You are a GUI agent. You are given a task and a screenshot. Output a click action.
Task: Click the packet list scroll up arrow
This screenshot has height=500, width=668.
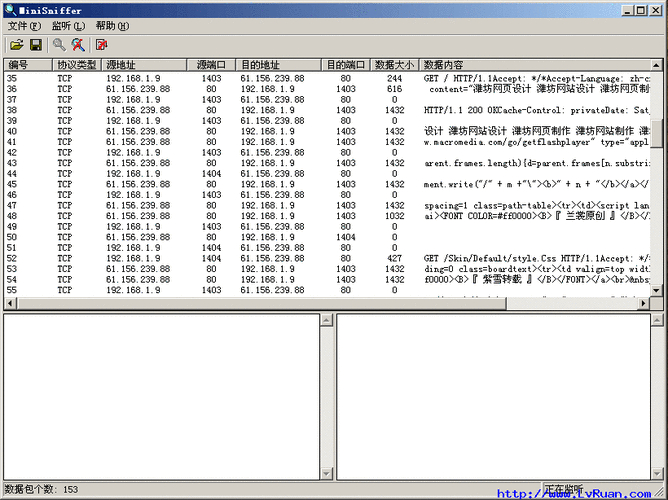pyautogui.click(x=657, y=66)
